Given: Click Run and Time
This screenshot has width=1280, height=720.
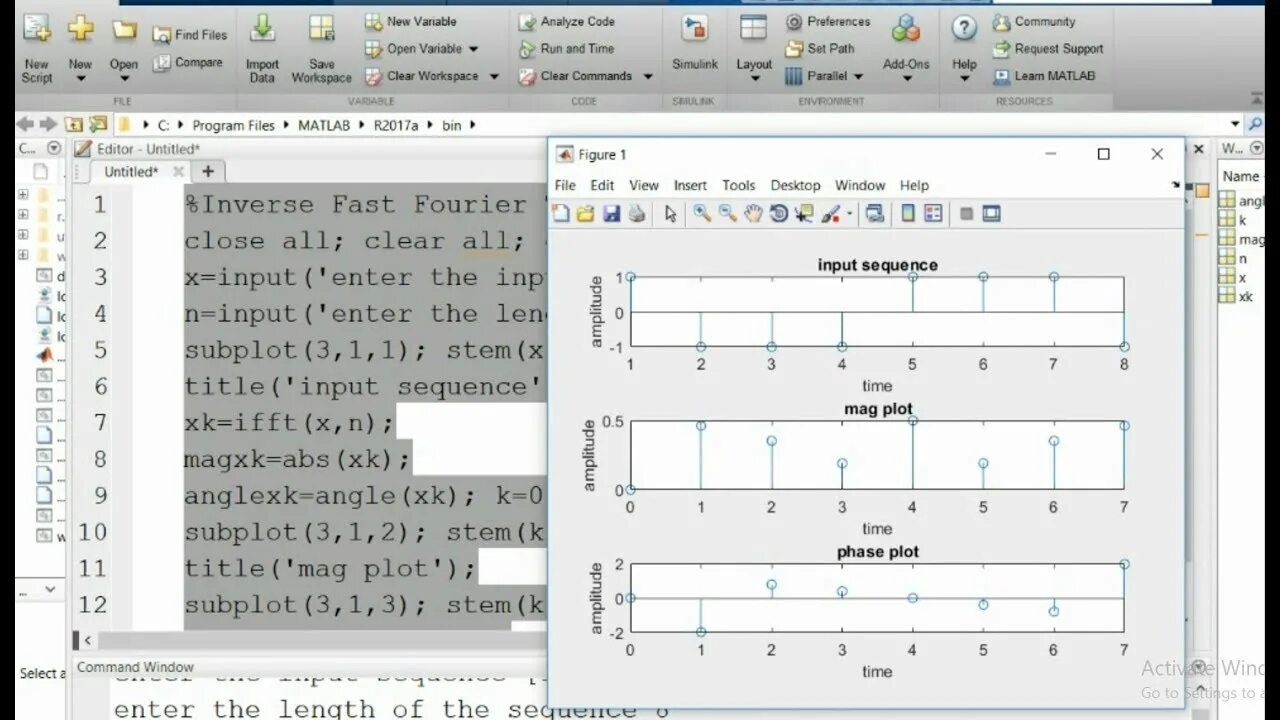Looking at the screenshot, I should [x=566, y=48].
